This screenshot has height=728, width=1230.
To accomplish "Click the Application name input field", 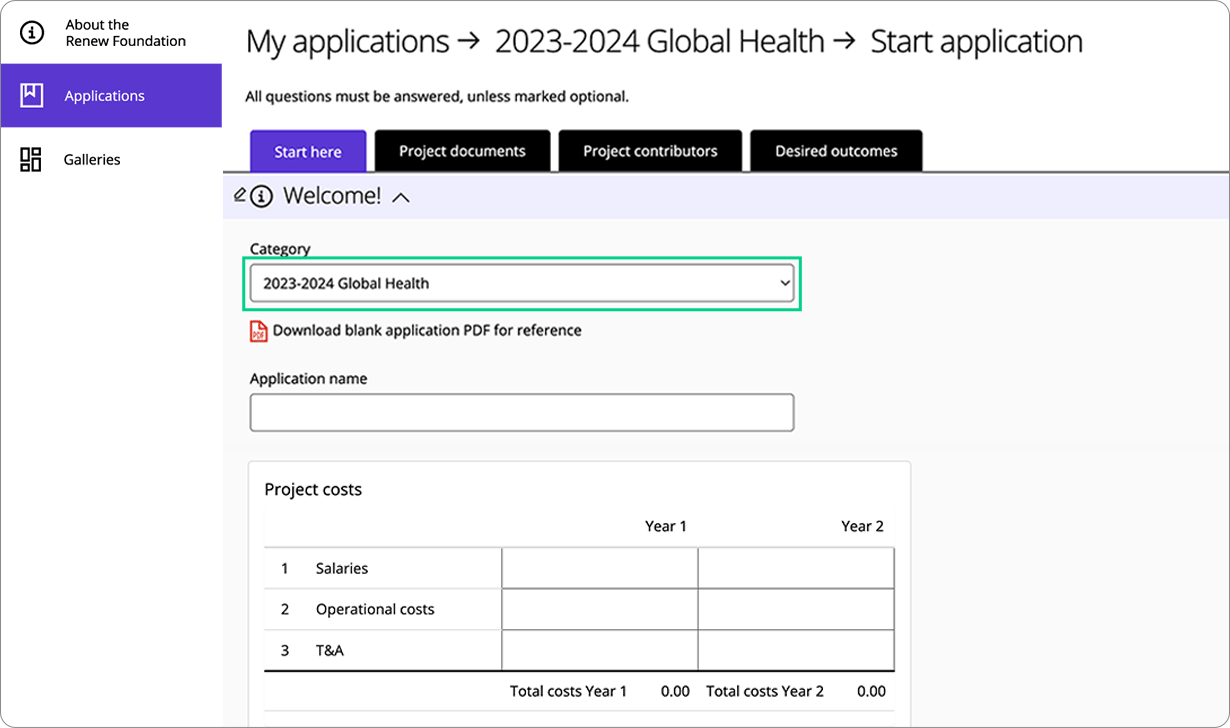I will [x=522, y=412].
